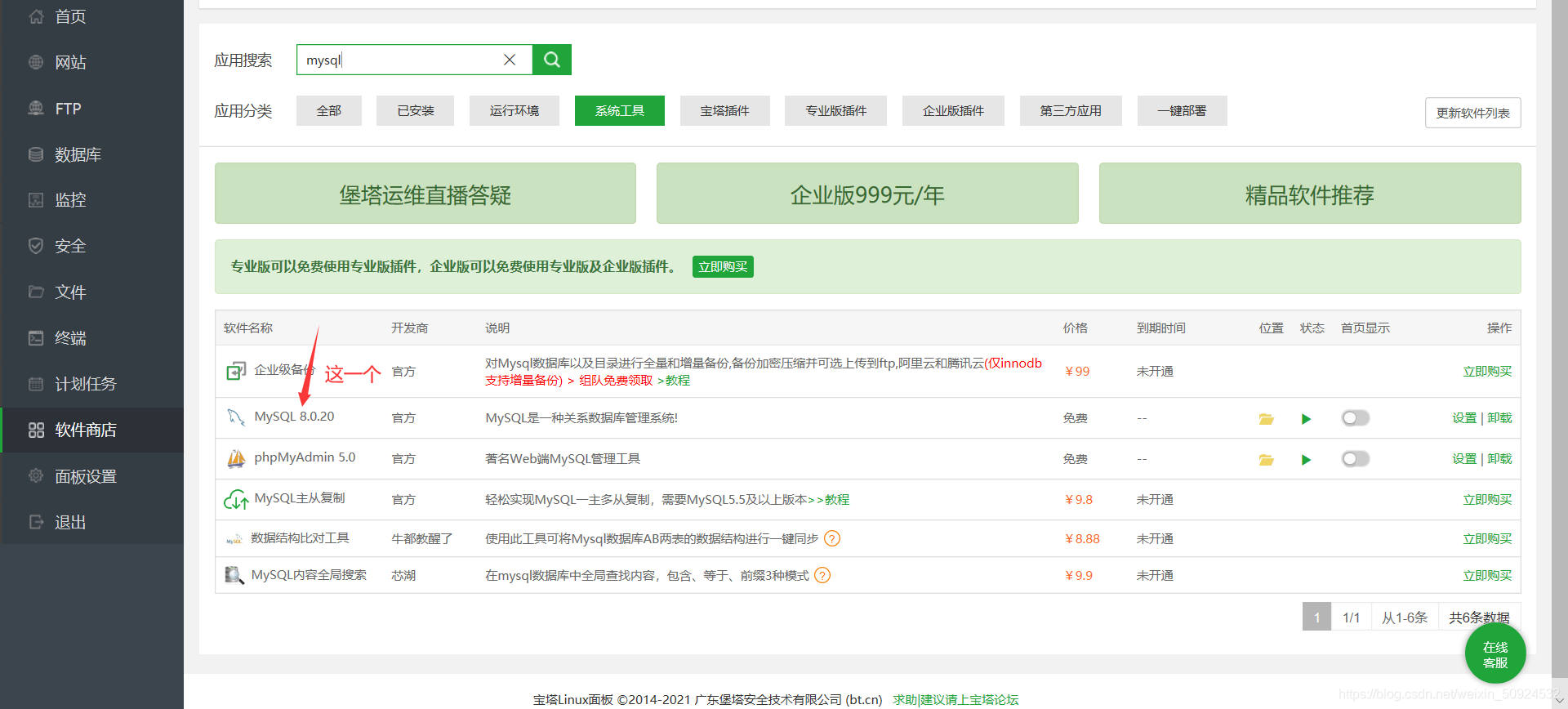Click 立即购买 for 数据结构比对工具 row
Image resolution: width=1568 pixels, height=709 pixels.
(x=1487, y=539)
